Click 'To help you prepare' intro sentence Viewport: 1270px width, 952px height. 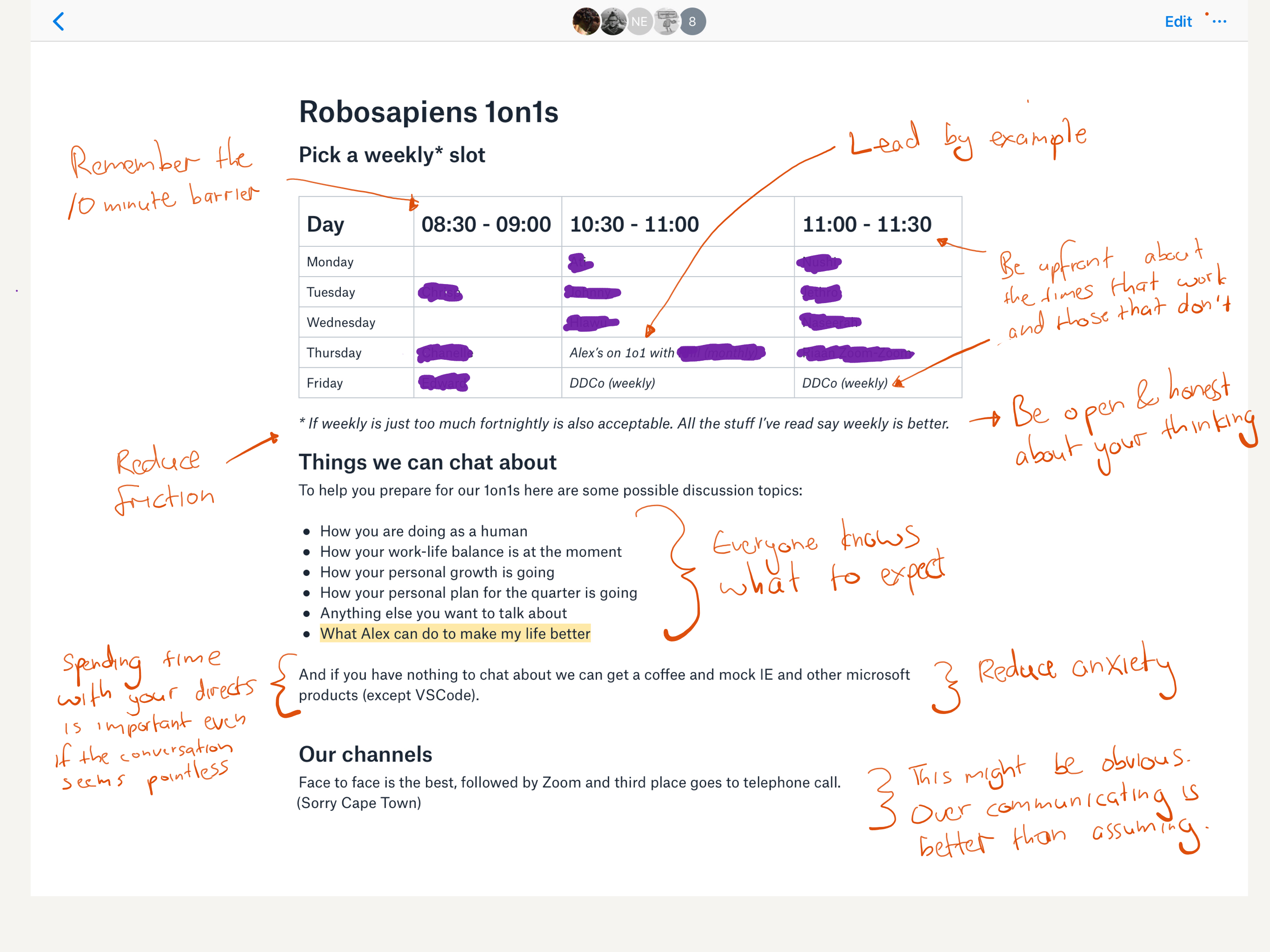[x=550, y=490]
